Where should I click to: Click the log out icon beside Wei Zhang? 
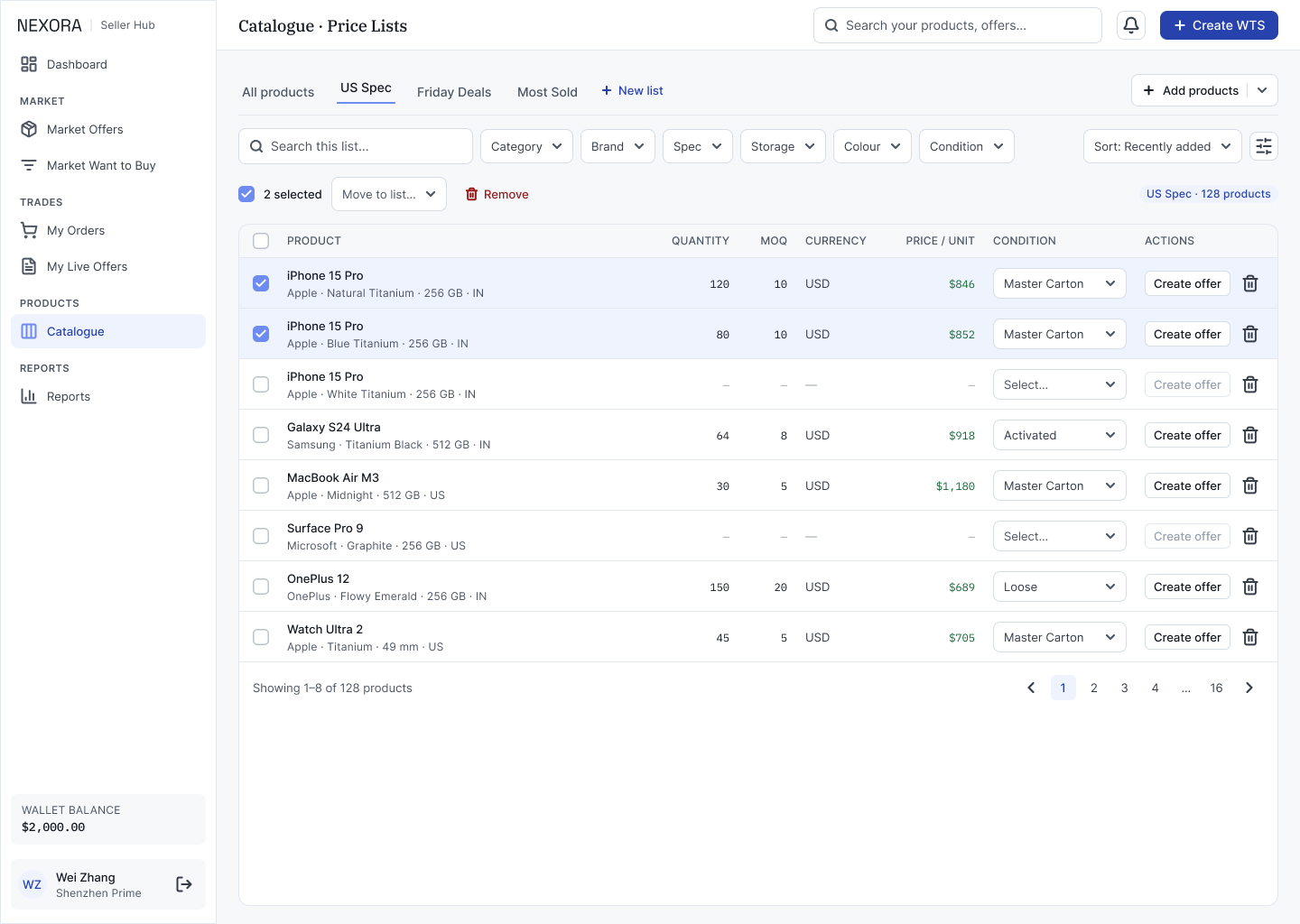coord(184,884)
